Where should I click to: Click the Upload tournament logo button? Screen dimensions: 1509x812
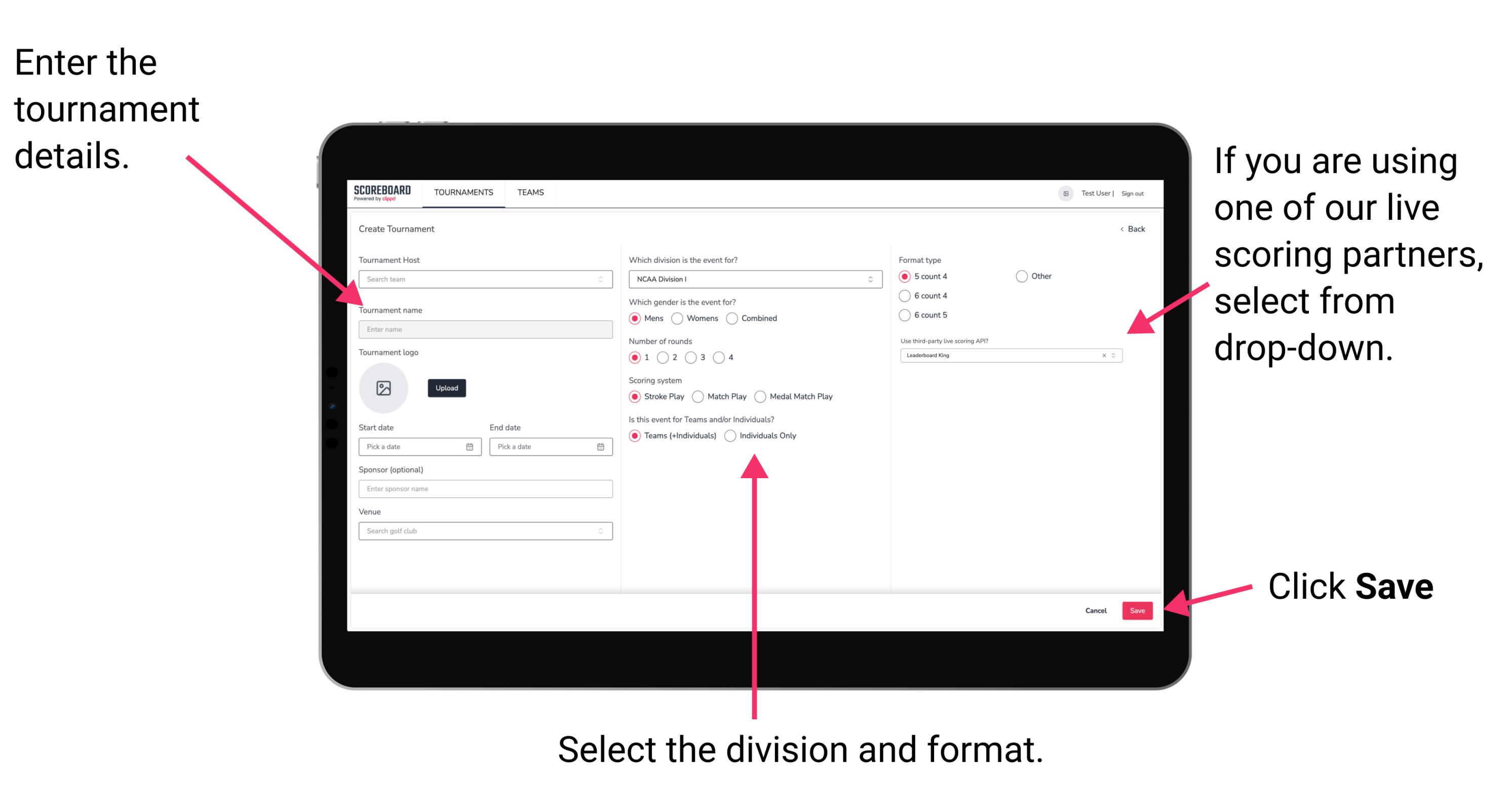click(x=447, y=388)
